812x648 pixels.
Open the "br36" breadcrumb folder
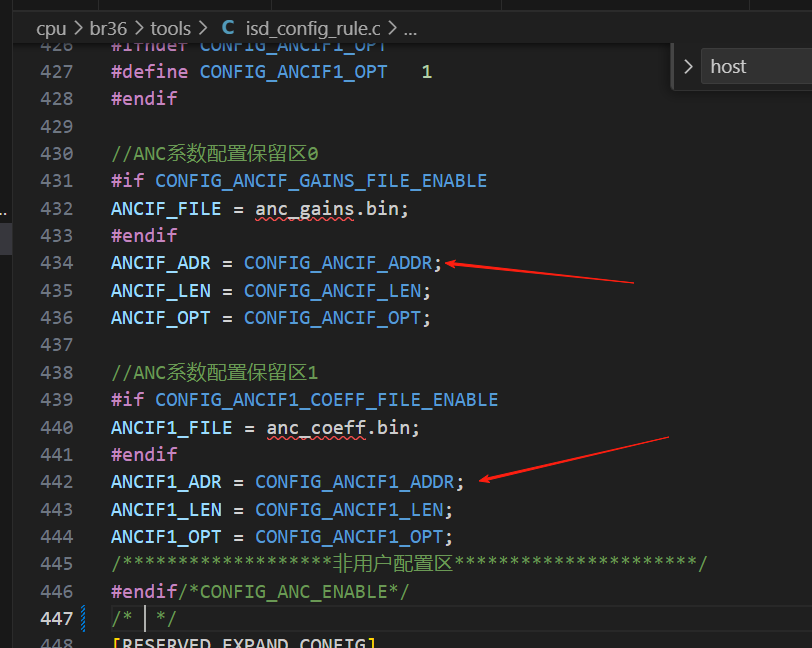point(108,28)
